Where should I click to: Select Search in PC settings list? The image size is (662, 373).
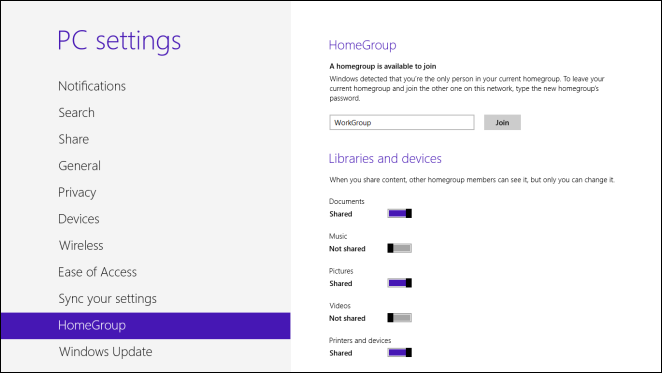(x=76, y=113)
